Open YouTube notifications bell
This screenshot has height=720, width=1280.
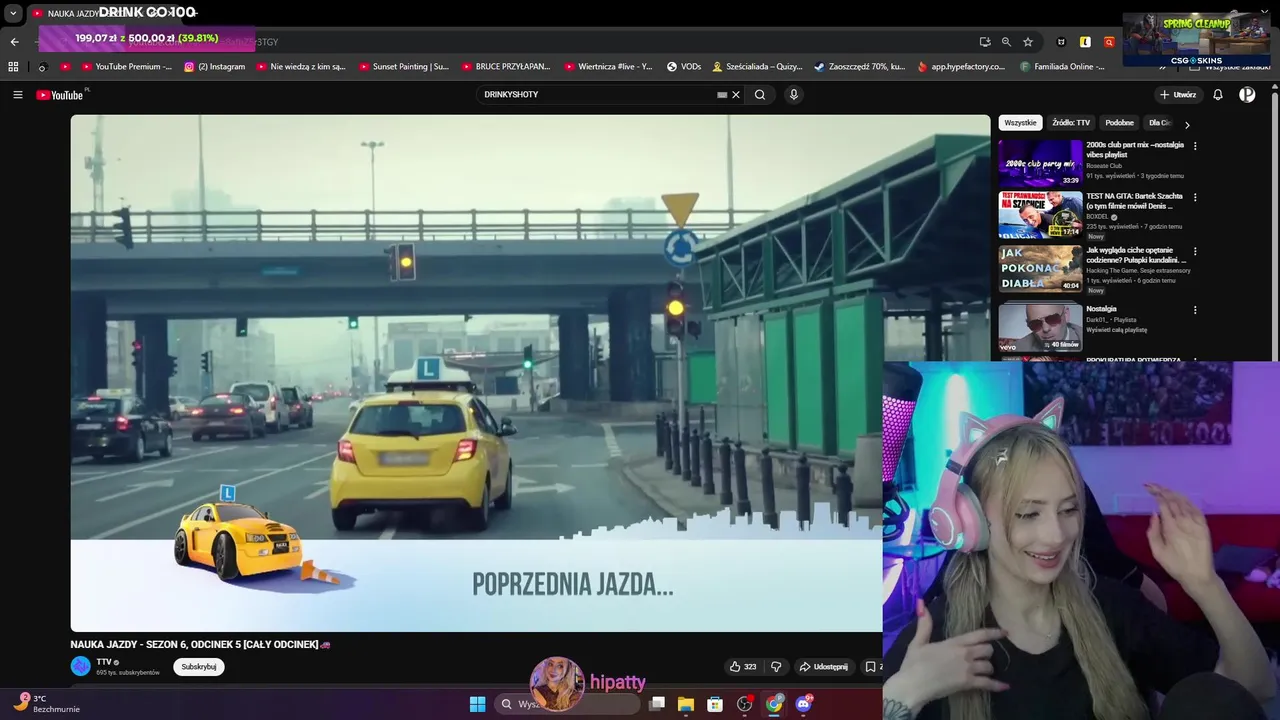[1218, 95]
